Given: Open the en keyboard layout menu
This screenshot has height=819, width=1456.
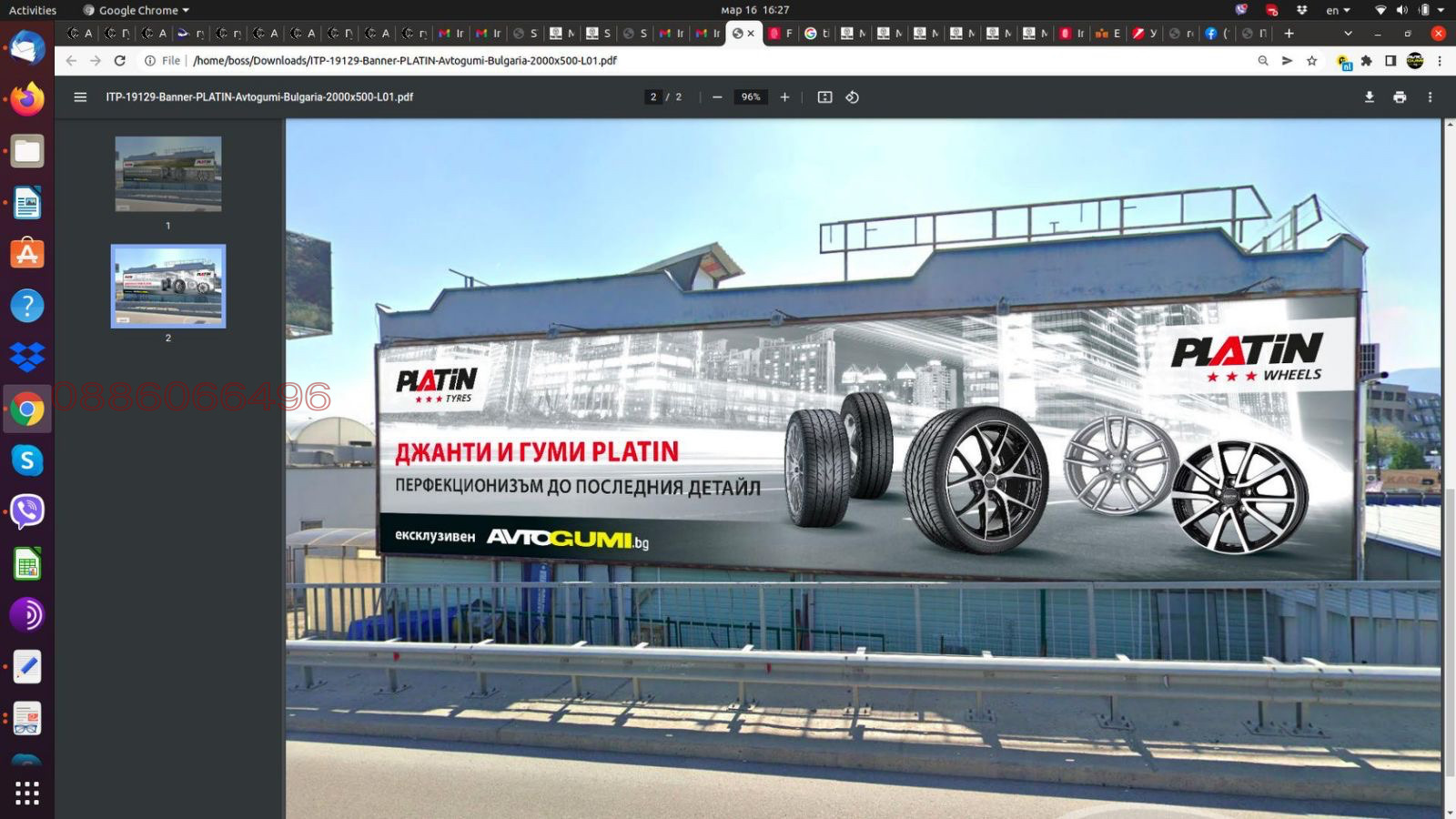Looking at the screenshot, I should (1338, 10).
